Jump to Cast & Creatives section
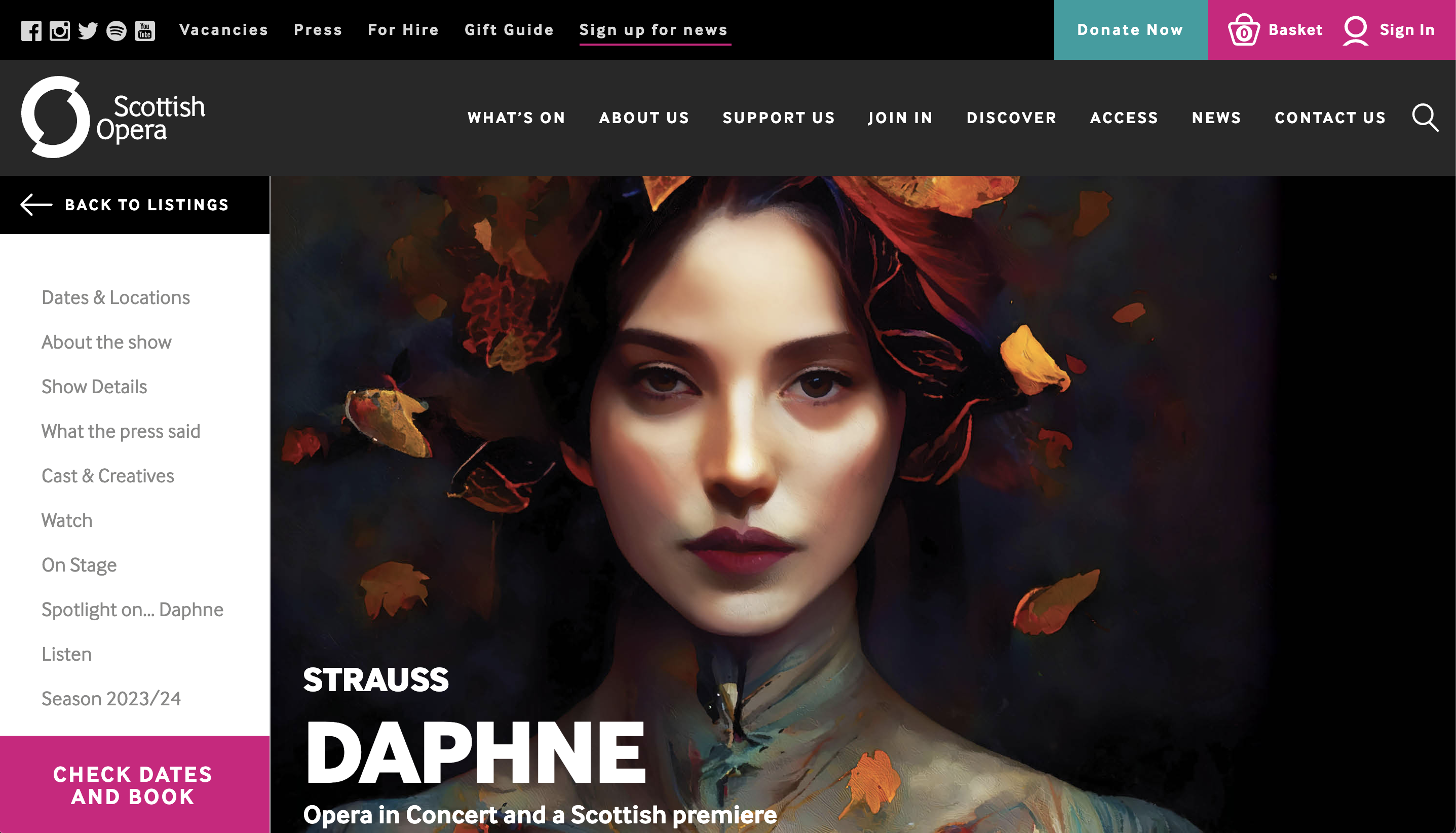The image size is (1456, 833). point(108,476)
